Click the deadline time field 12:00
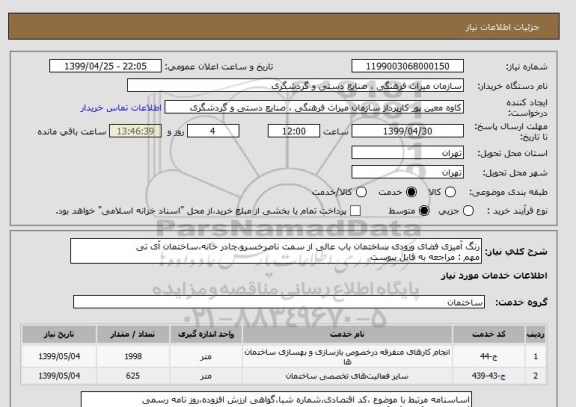576x407 pixels. coord(294,131)
